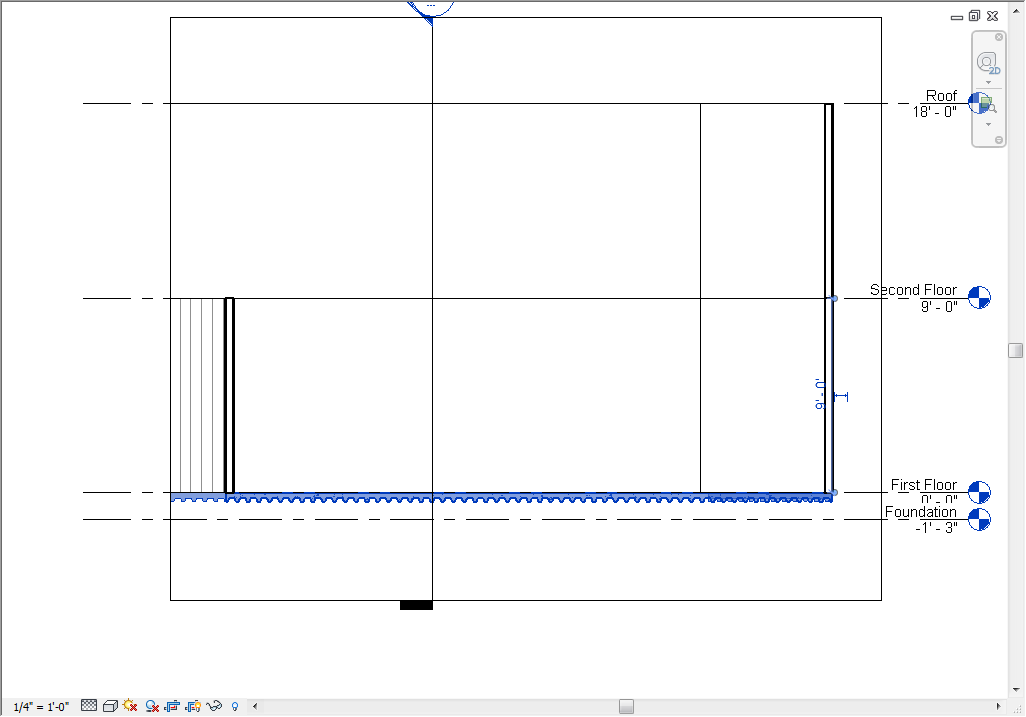Open the Detail Level control
The image size is (1026, 717).
(89, 705)
